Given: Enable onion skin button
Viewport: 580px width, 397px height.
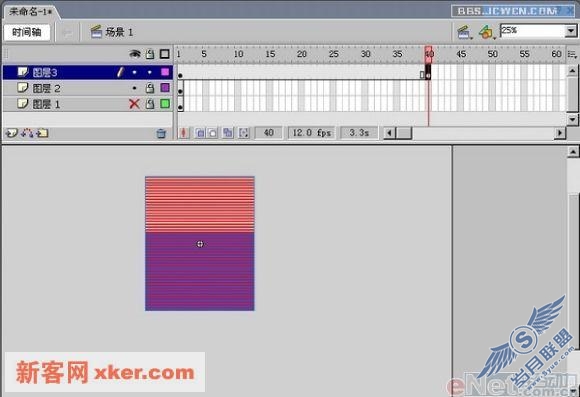Looking at the screenshot, I should [x=200, y=133].
